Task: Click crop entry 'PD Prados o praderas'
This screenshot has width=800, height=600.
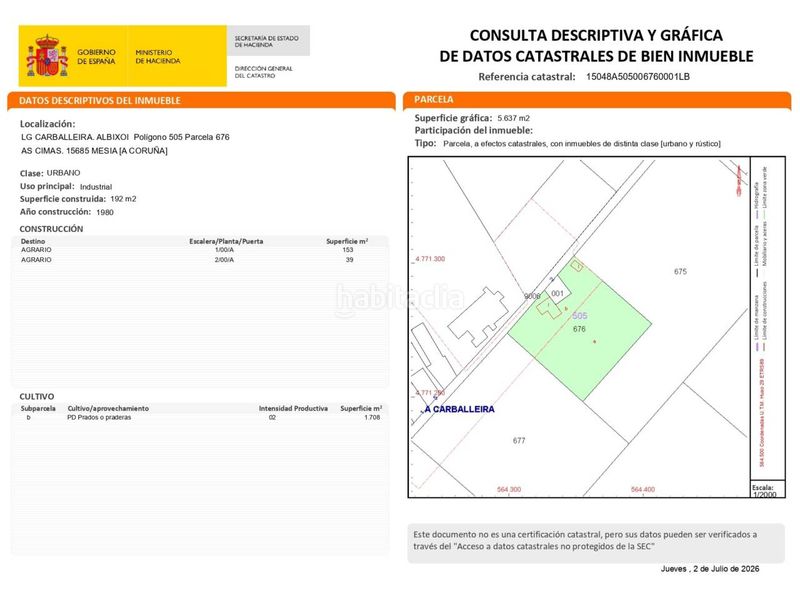Action: pyautogui.click(x=99, y=417)
